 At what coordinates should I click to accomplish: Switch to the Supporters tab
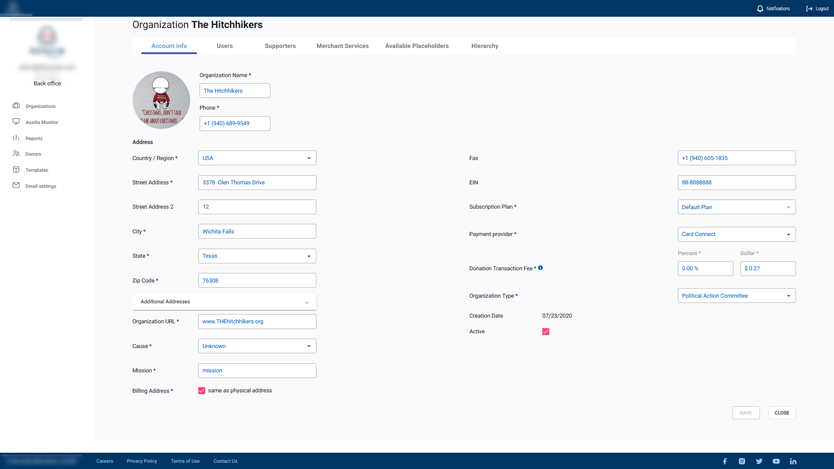coord(280,46)
